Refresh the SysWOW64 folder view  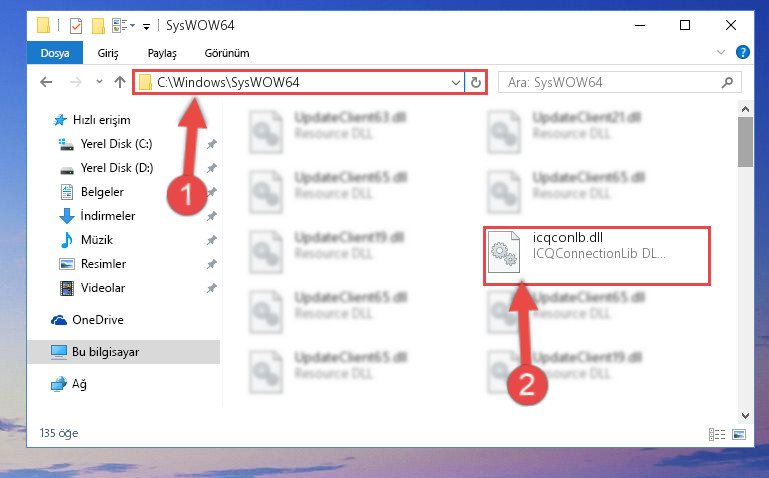pos(476,82)
